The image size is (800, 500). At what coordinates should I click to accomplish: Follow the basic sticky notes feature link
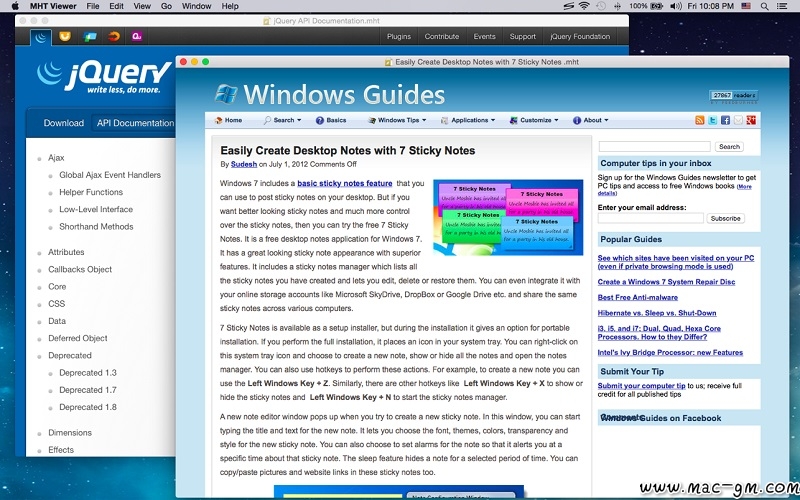click(345, 183)
